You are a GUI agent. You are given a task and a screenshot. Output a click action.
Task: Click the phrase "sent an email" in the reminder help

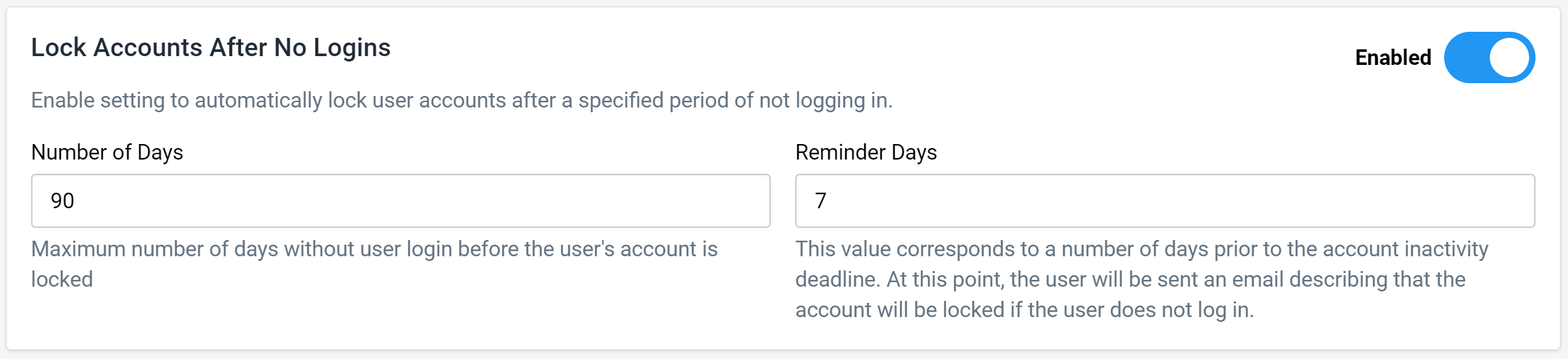click(x=1221, y=279)
